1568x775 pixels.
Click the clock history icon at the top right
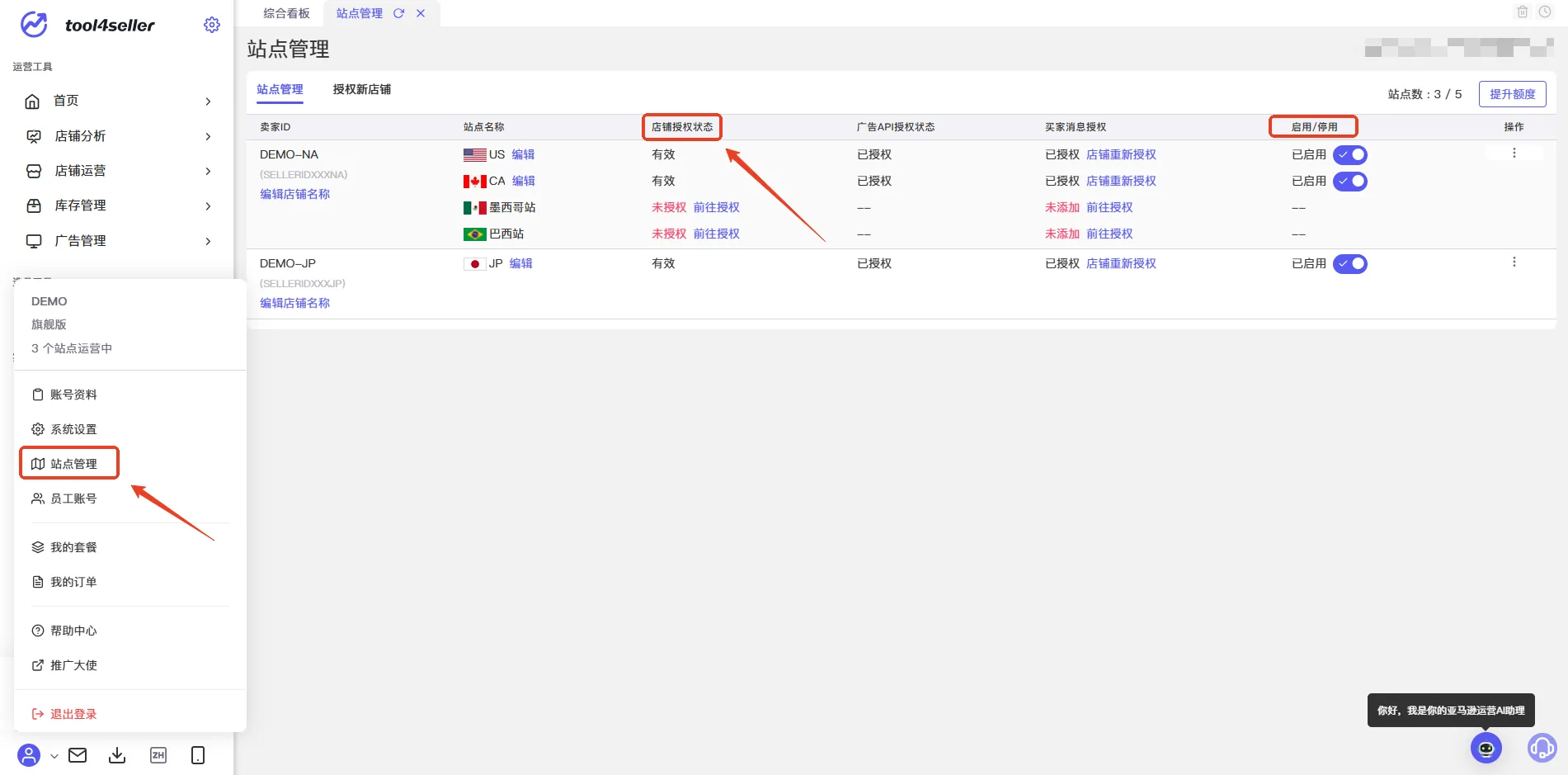(1545, 12)
